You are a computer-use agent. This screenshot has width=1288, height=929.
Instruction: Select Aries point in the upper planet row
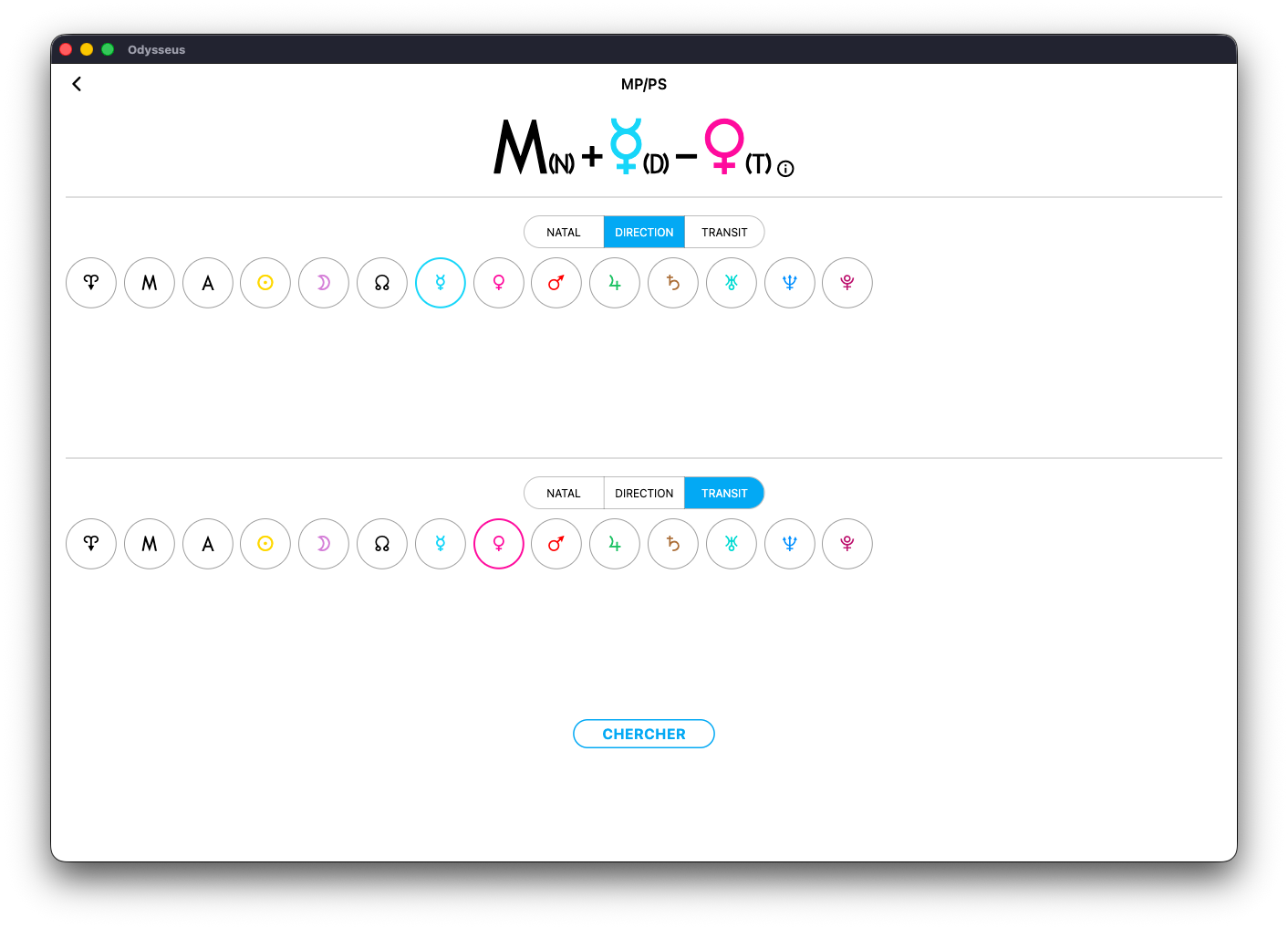tap(91, 283)
